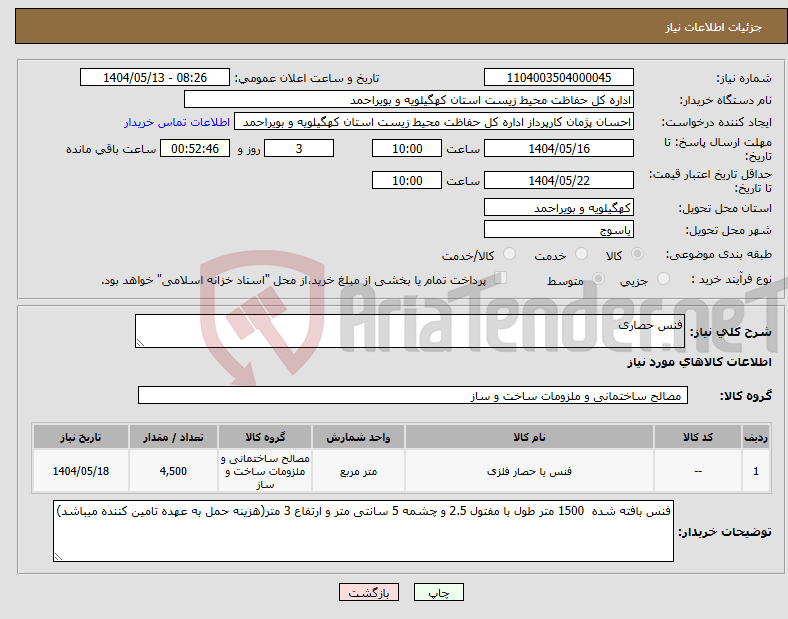This screenshot has width=788, height=619.
Task: Click the شهر محل تحویل یاسوج field
Action: tap(559, 229)
